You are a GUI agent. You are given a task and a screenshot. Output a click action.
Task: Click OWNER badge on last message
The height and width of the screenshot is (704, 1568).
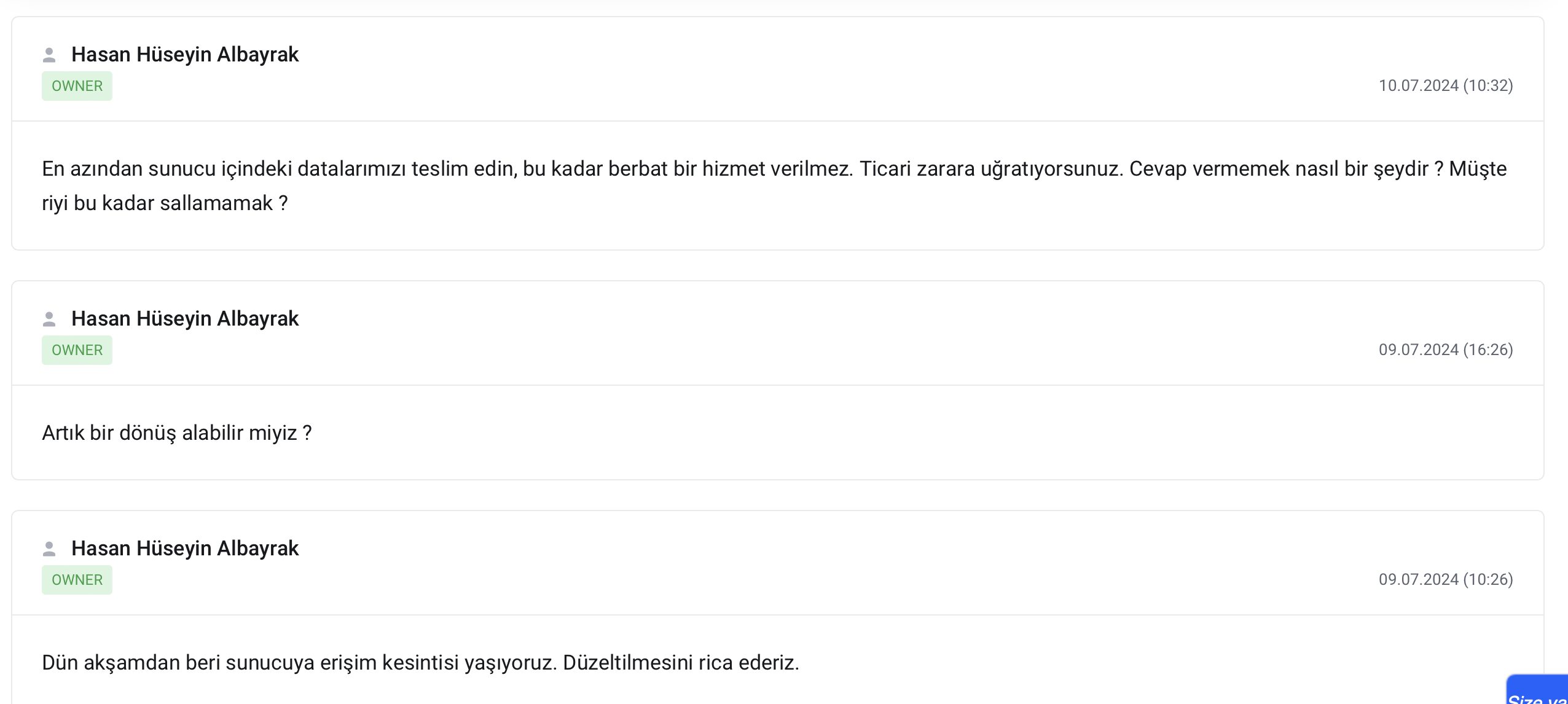tap(77, 580)
